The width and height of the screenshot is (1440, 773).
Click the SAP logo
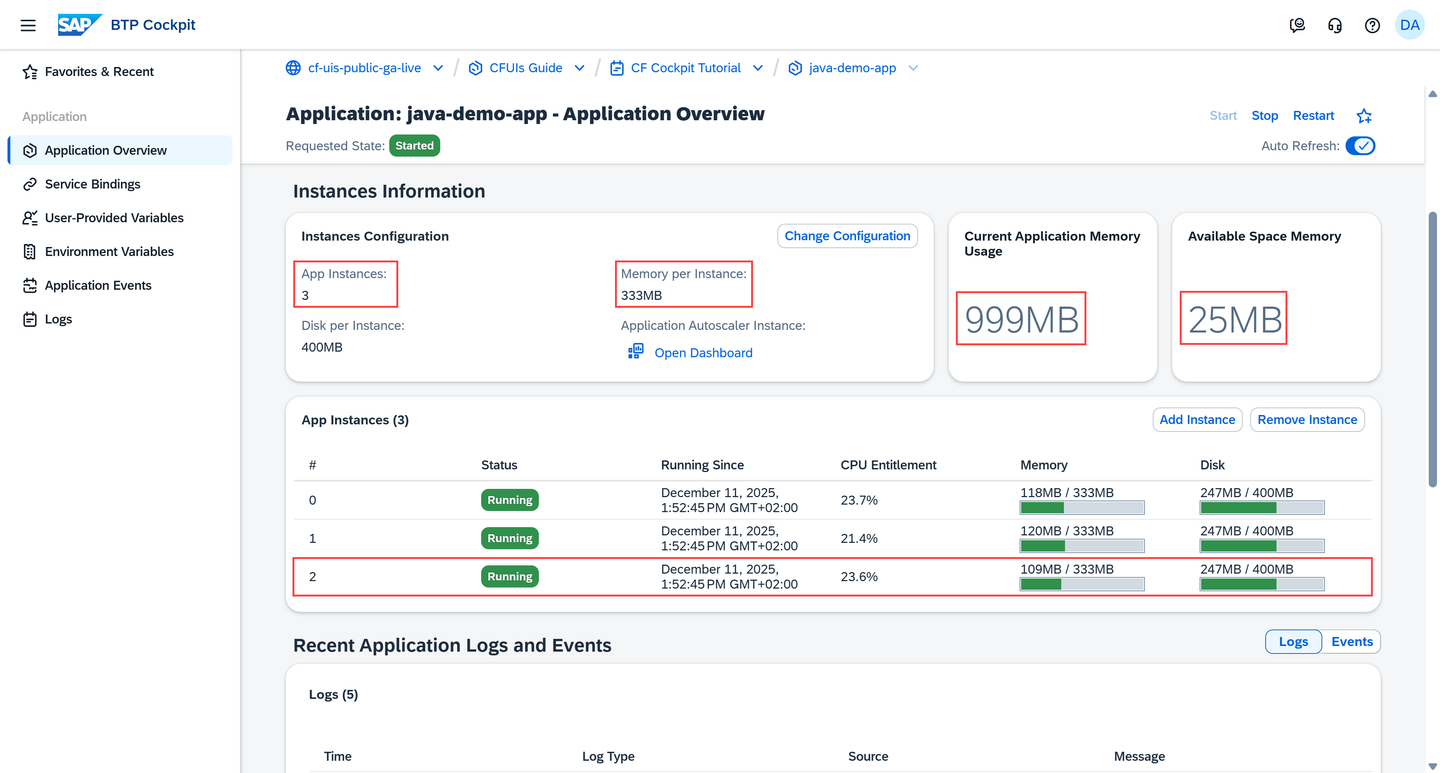point(79,25)
